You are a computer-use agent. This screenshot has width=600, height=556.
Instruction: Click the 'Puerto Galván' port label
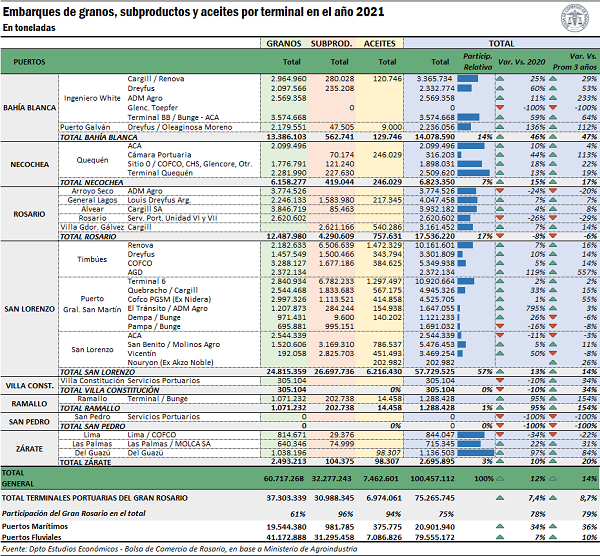pyautogui.click(x=85, y=127)
